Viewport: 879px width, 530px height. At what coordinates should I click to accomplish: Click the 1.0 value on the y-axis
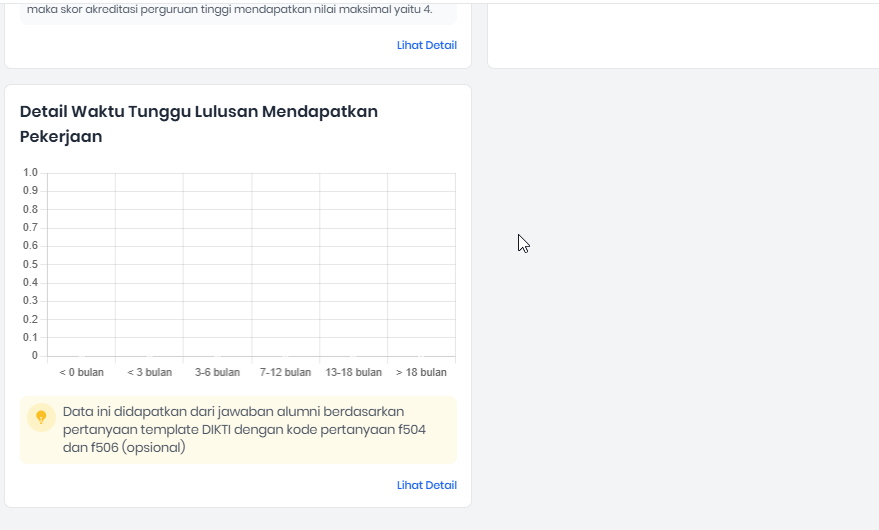[x=30, y=173]
